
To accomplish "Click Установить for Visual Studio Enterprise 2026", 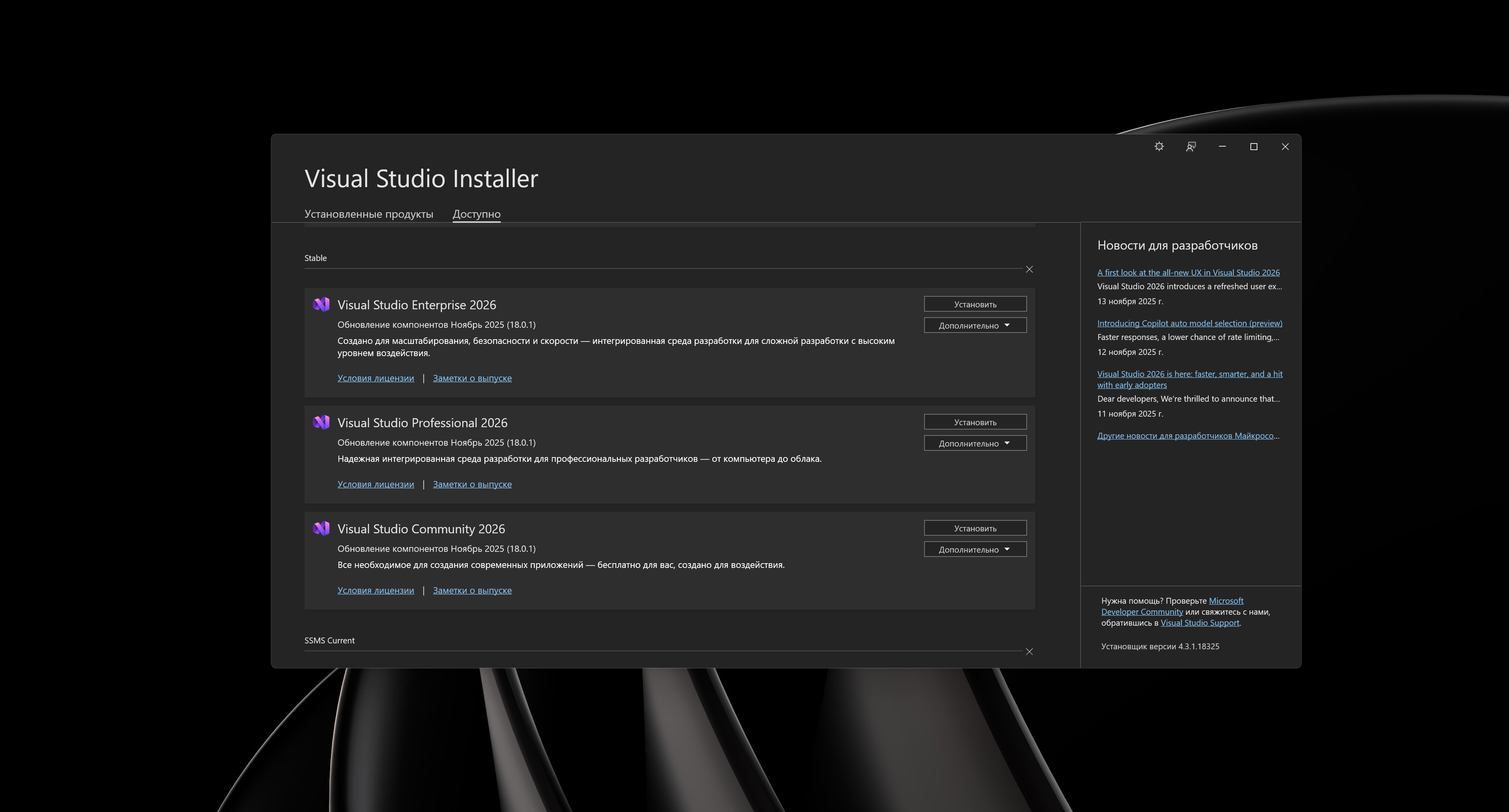I will tap(975, 304).
